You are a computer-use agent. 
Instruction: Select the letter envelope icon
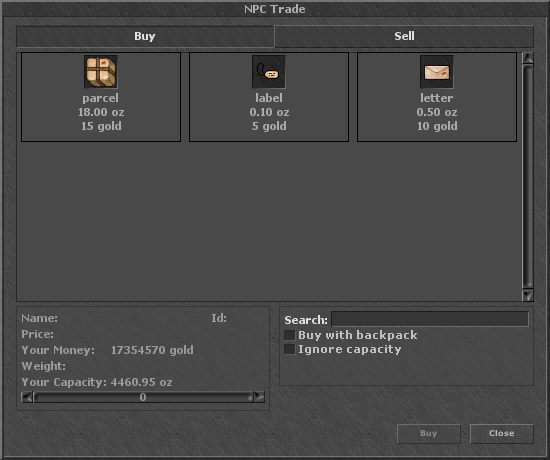(437, 72)
